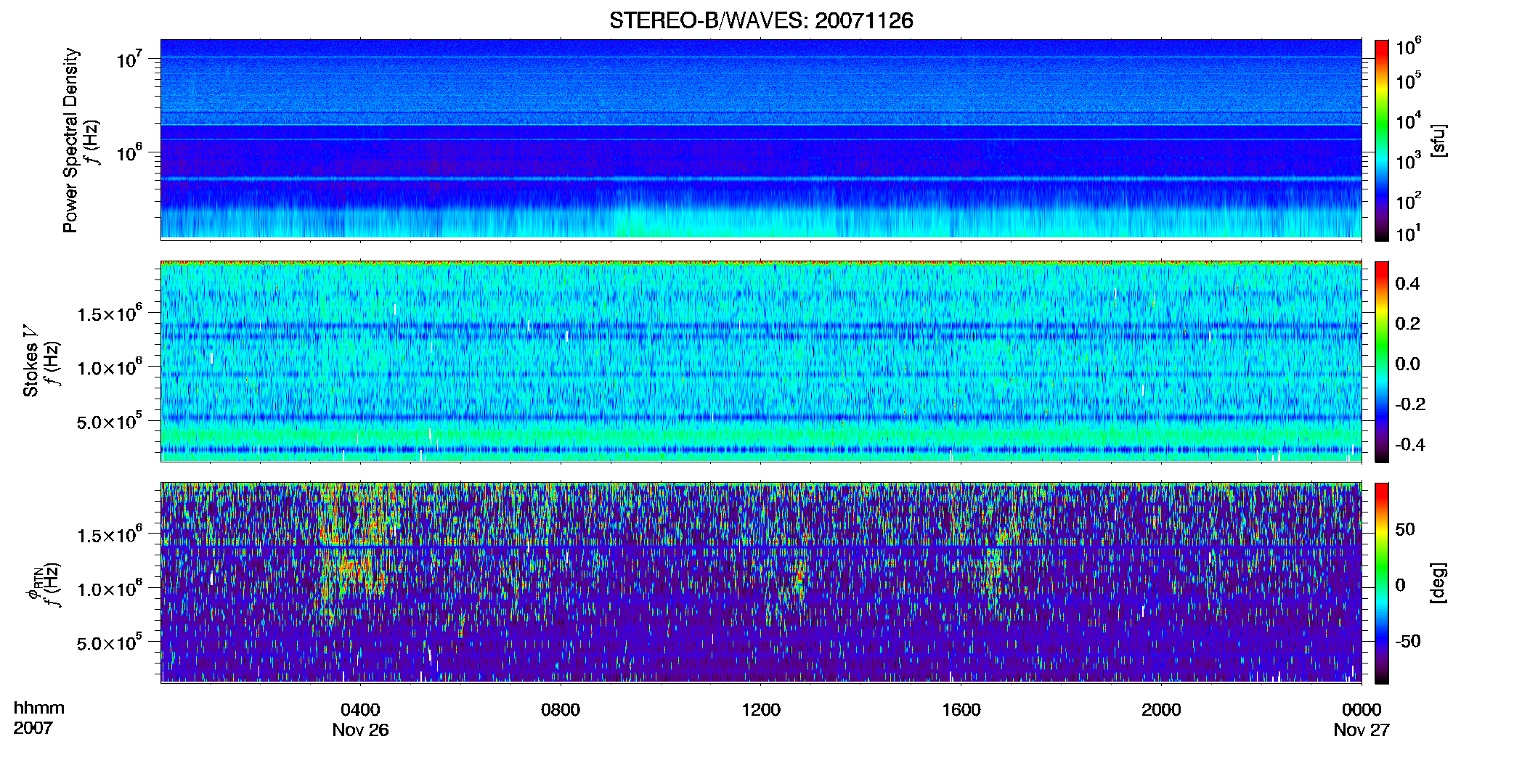This screenshot has width=1522, height=784.
Task: Click the 10^2 value on sfu colorbar
Action: coord(1409,201)
